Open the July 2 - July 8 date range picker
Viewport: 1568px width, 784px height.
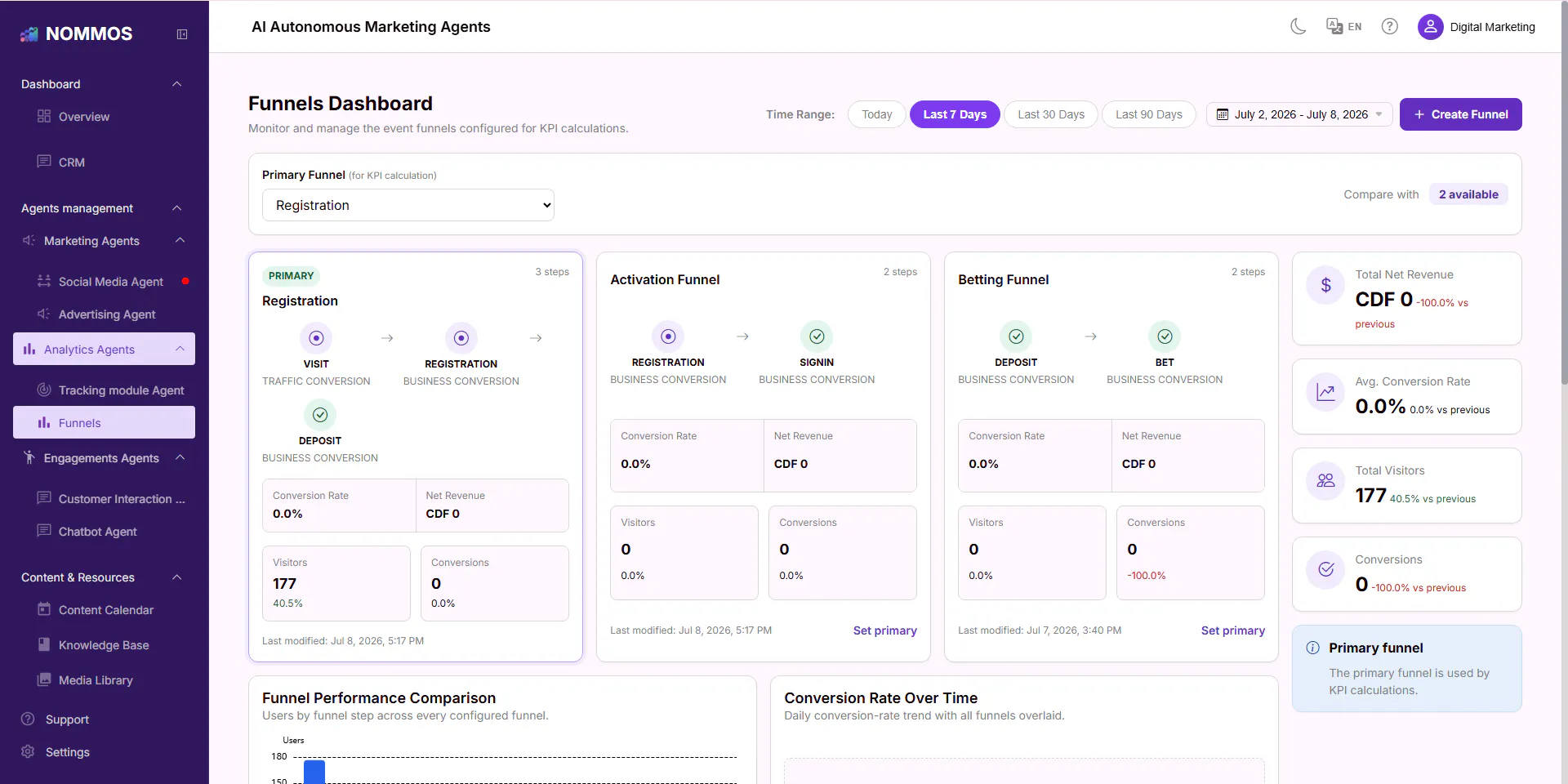click(x=1299, y=114)
